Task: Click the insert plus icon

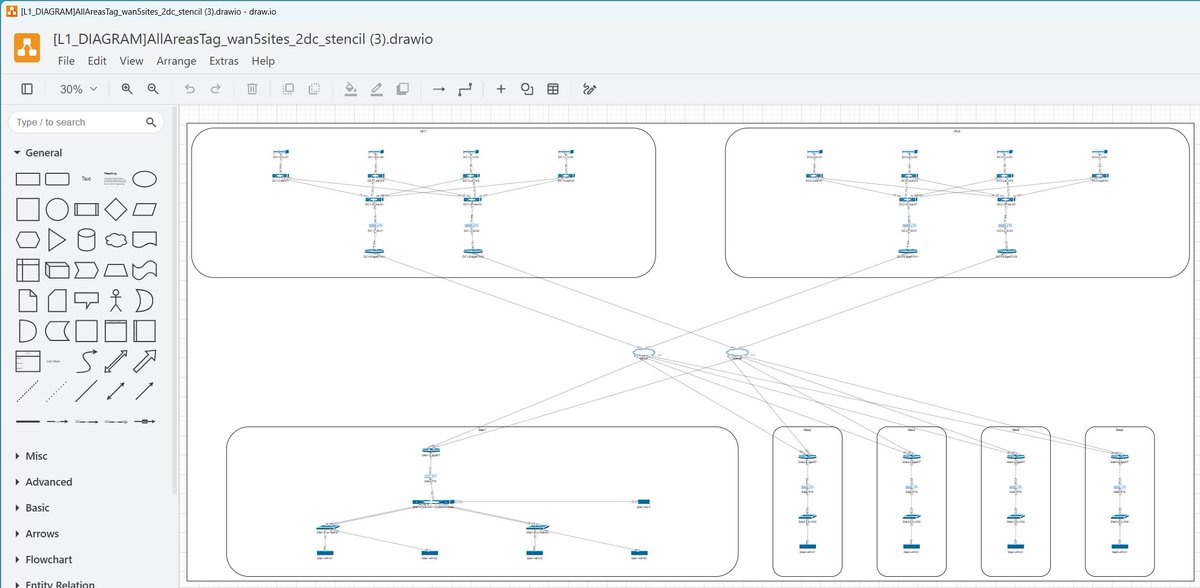Action: click(501, 89)
